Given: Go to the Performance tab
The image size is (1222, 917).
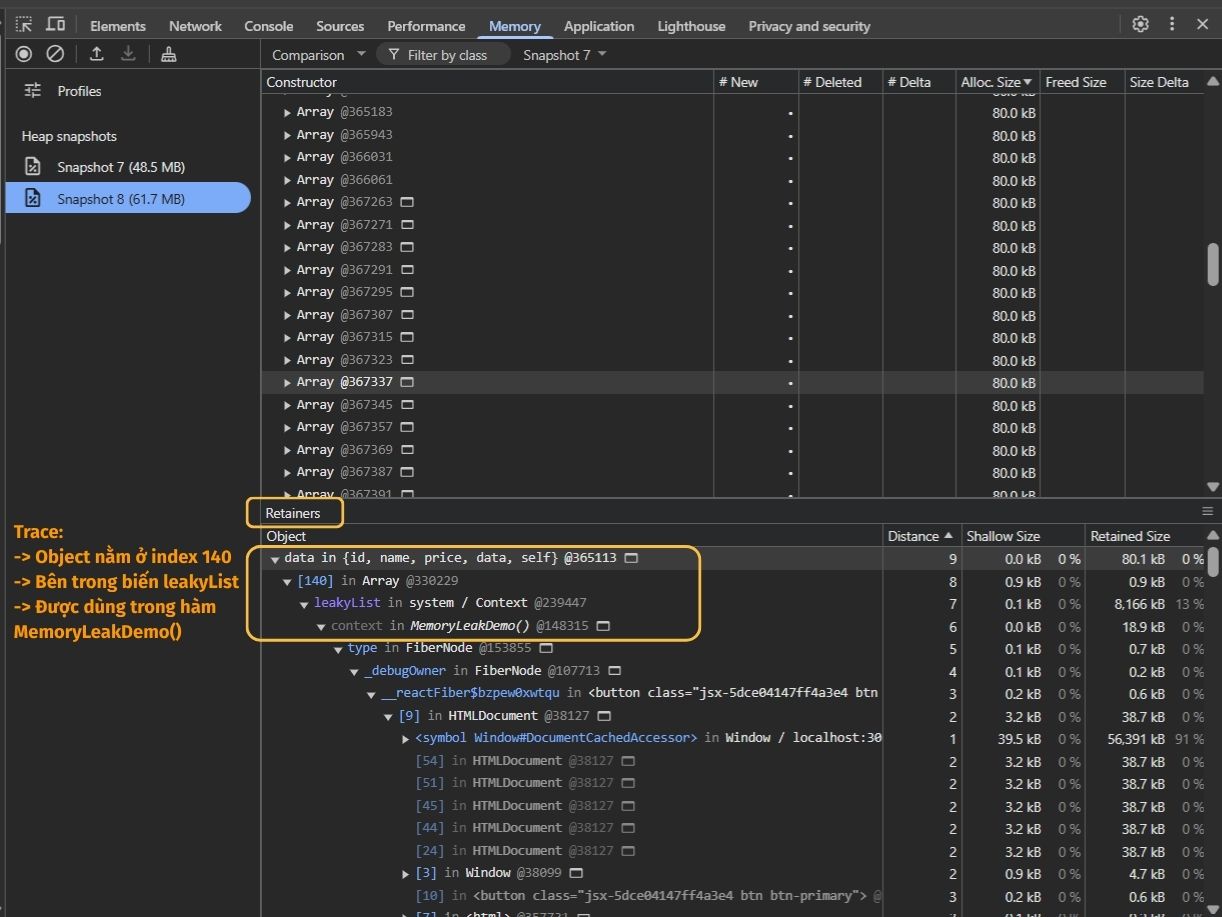Looking at the screenshot, I should (426, 26).
